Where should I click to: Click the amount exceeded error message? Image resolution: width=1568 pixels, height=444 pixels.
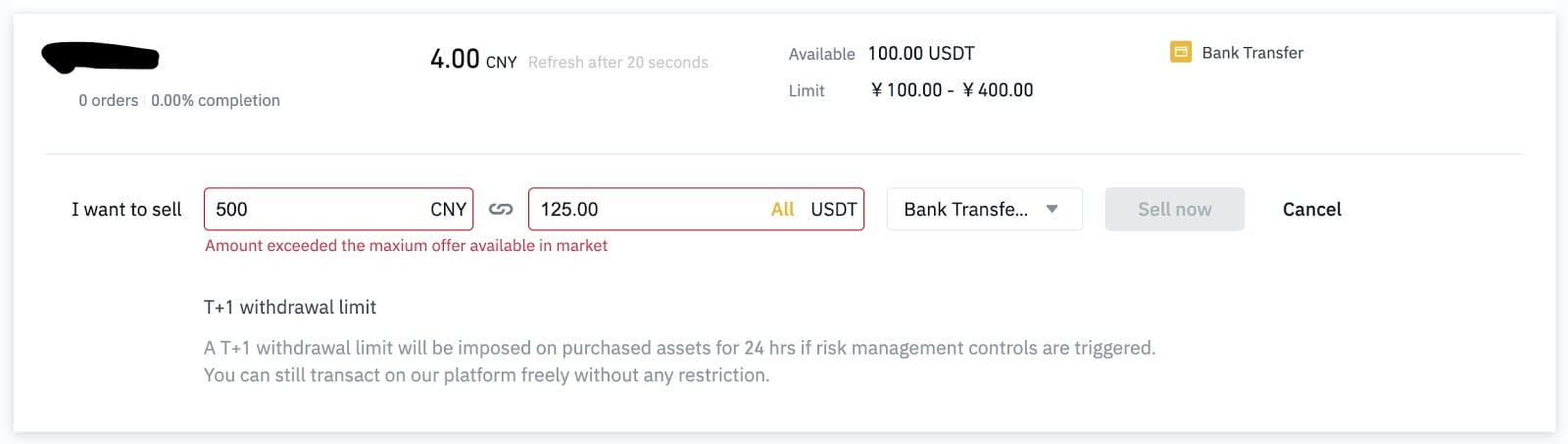pyautogui.click(x=406, y=246)
